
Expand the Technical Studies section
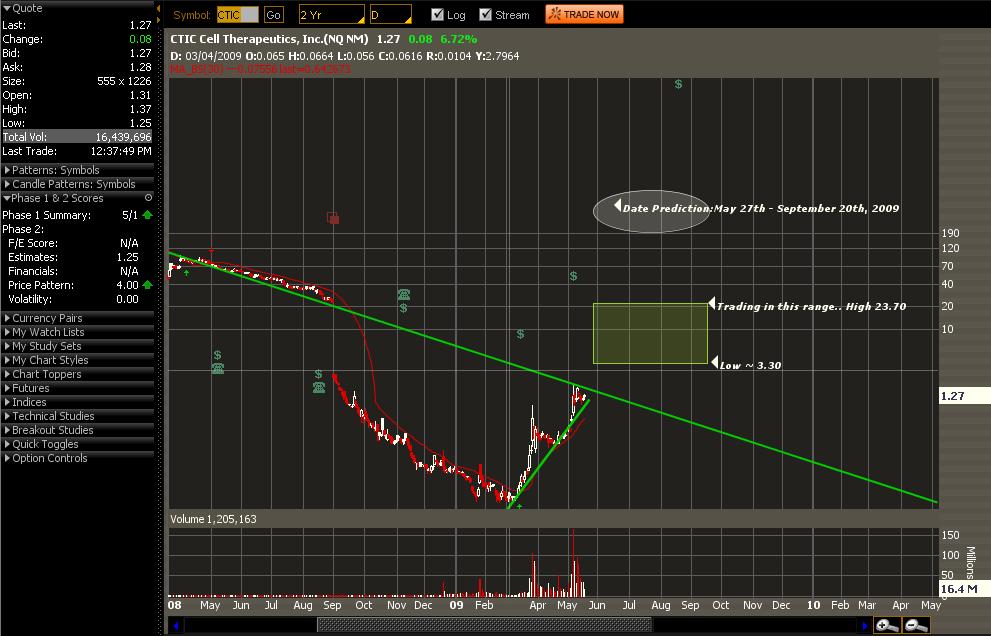78,416
